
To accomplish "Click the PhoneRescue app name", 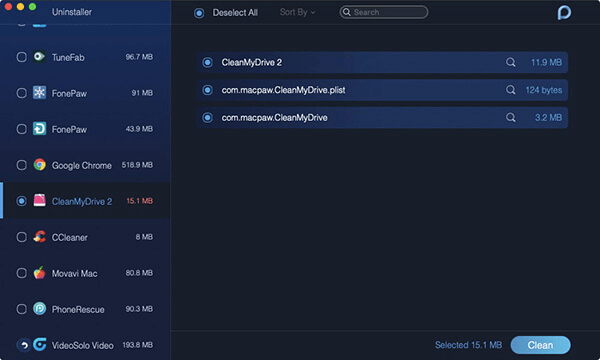I will tap(78, 310).
